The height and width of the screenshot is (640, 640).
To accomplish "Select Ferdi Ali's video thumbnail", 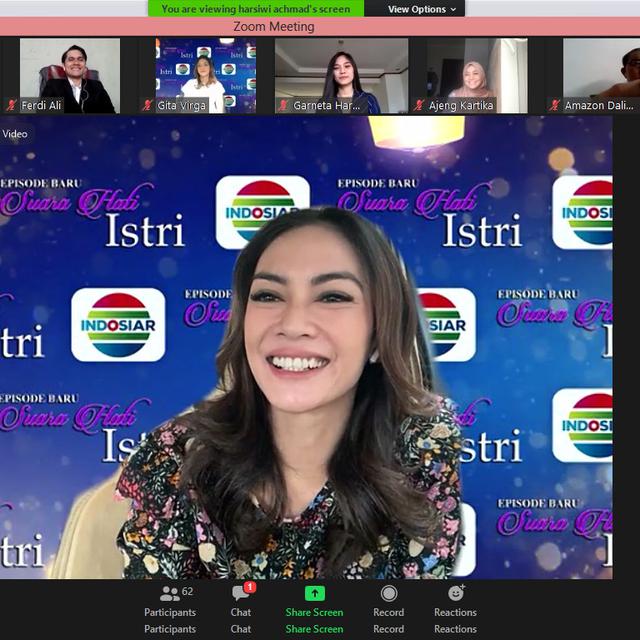I will coord(70,76).
